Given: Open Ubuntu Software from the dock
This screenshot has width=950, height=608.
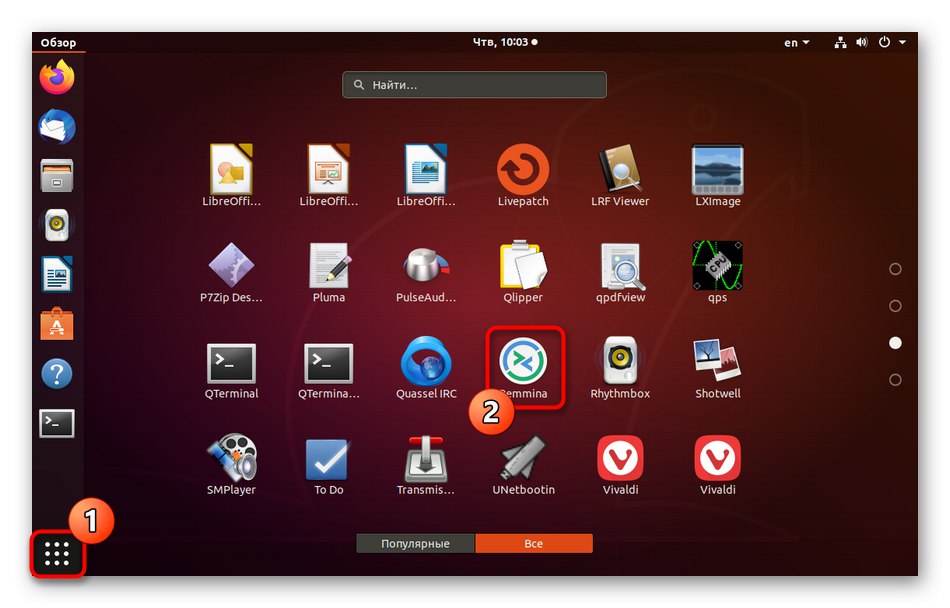Looking at the screenshot, I should pos(57,324).
